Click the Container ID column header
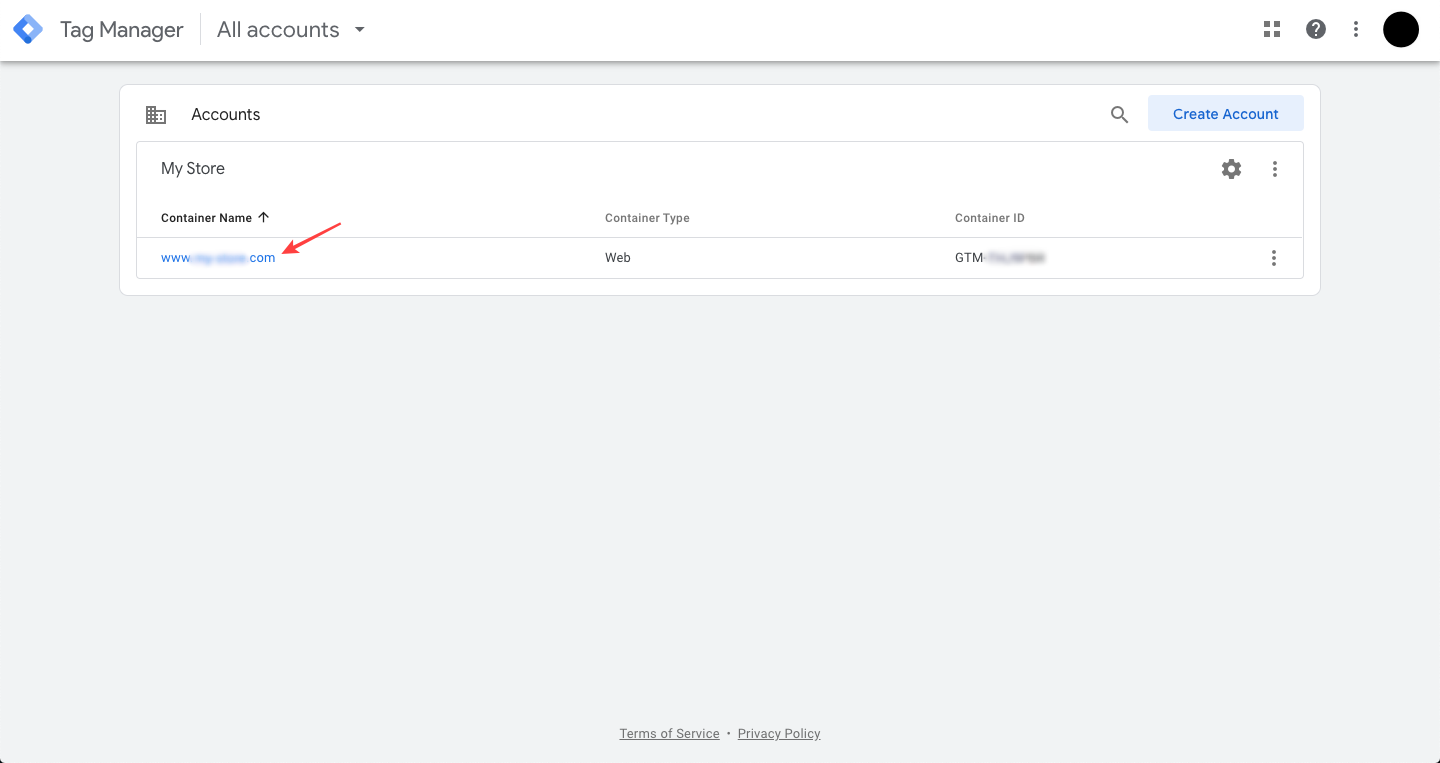This screenshot has height=763, width=1440. [989, 217]
